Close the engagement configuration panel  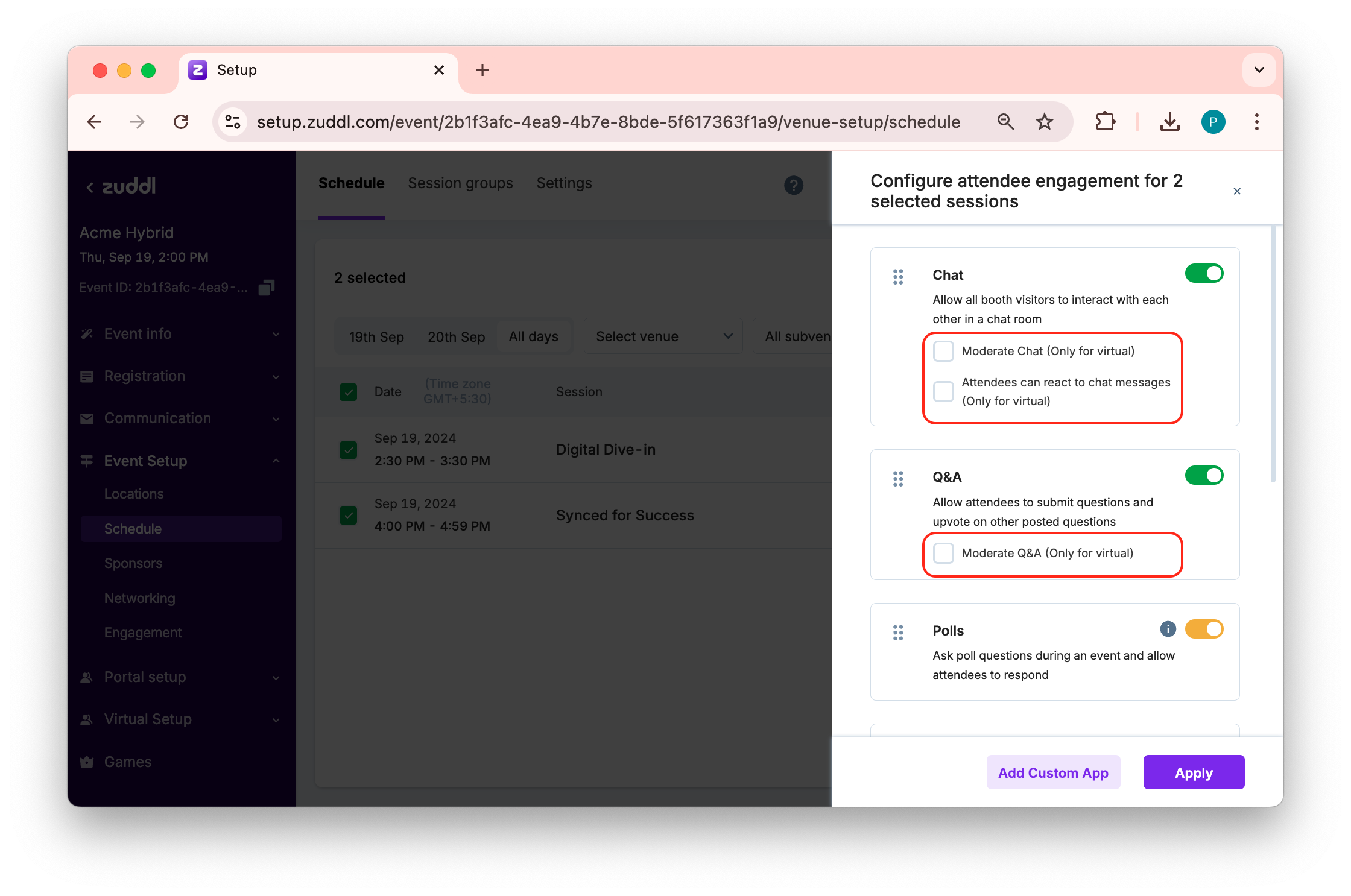pyautogui.click(x=1237, y=191)
